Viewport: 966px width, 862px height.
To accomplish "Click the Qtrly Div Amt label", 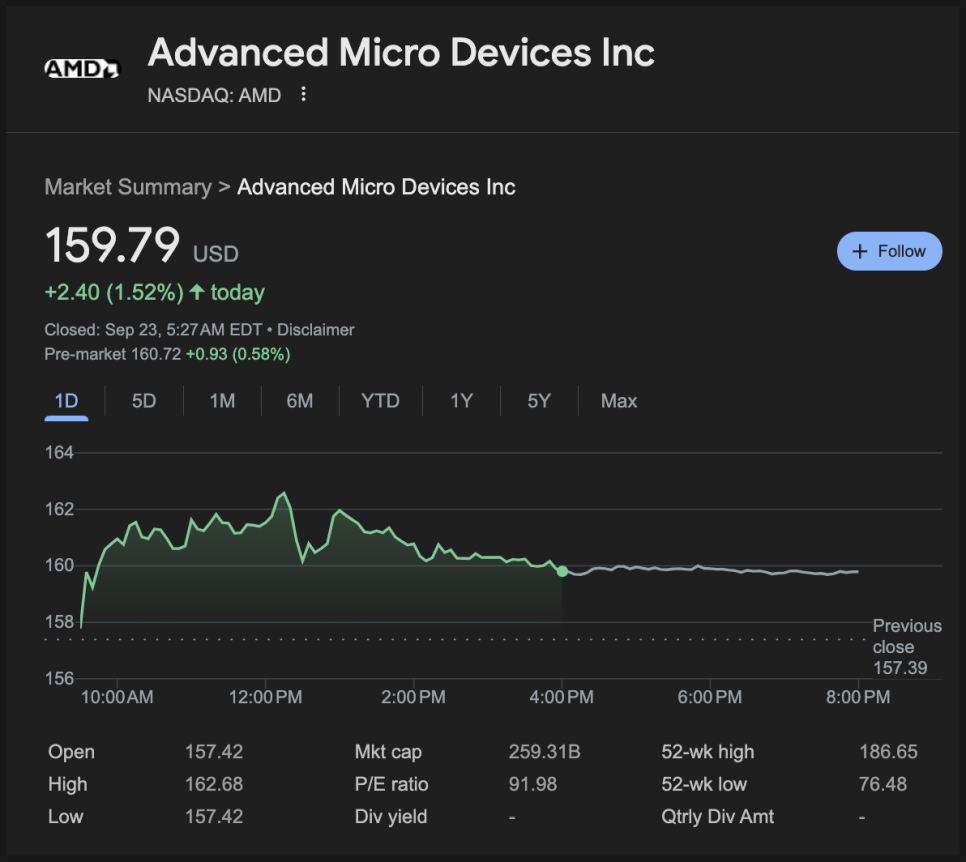I will pyautogui.click(x=717, y=816).
